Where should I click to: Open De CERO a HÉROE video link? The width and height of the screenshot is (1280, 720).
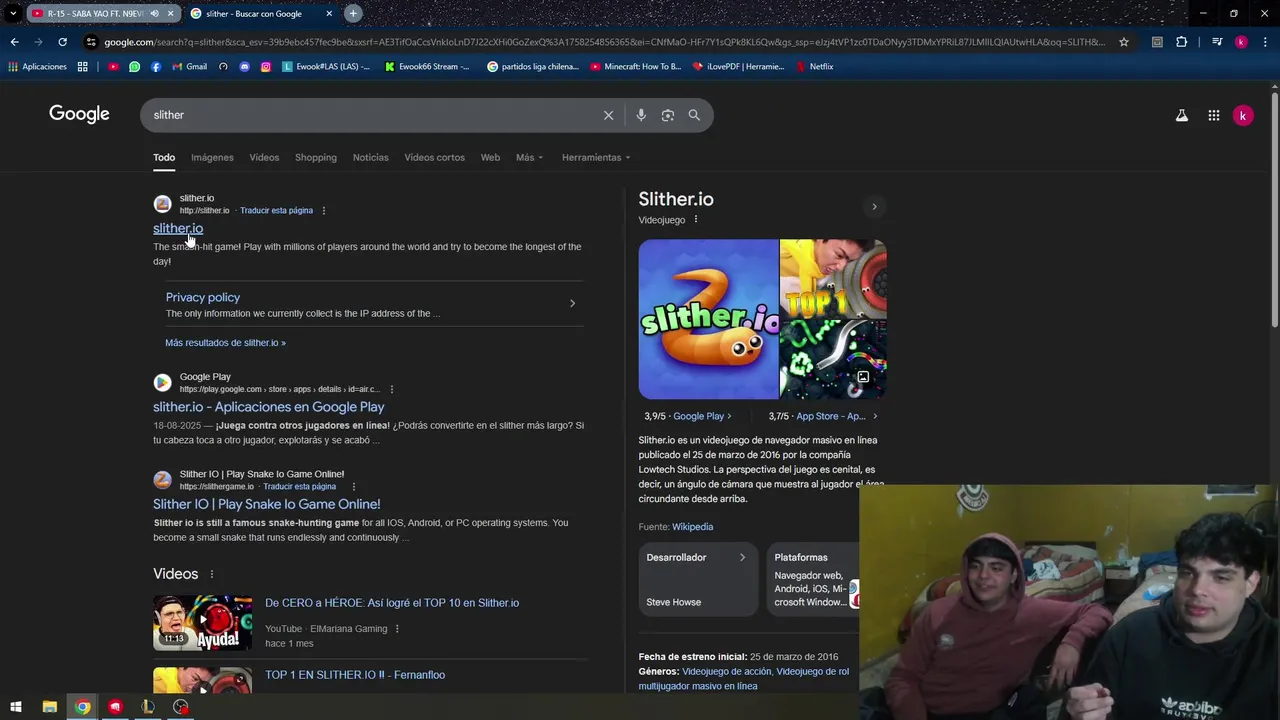[x=392, y=603]
